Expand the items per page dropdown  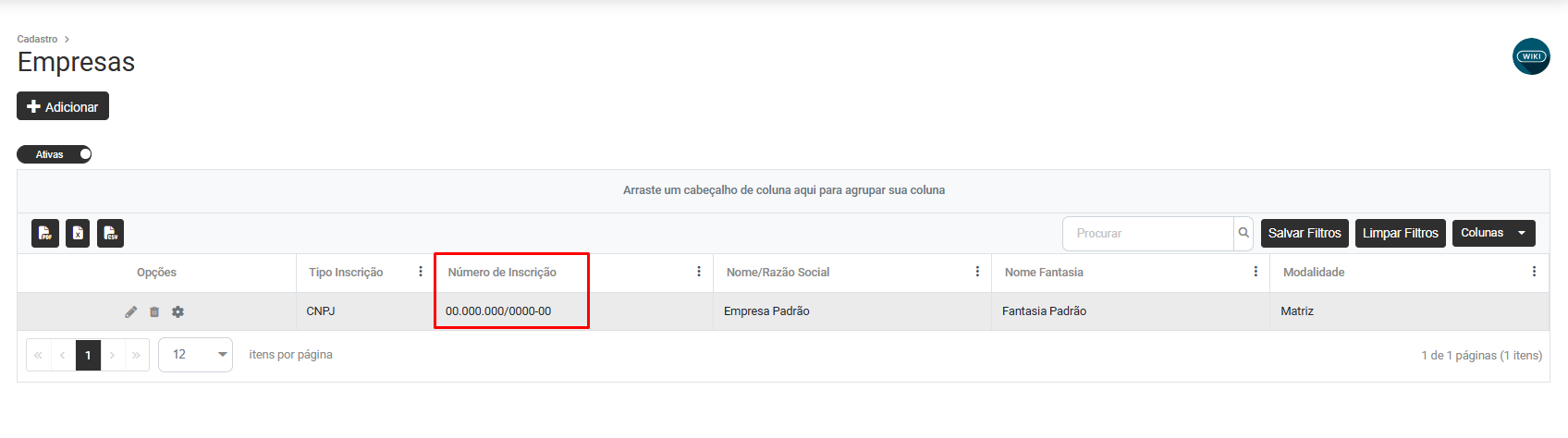click(195, 355)
